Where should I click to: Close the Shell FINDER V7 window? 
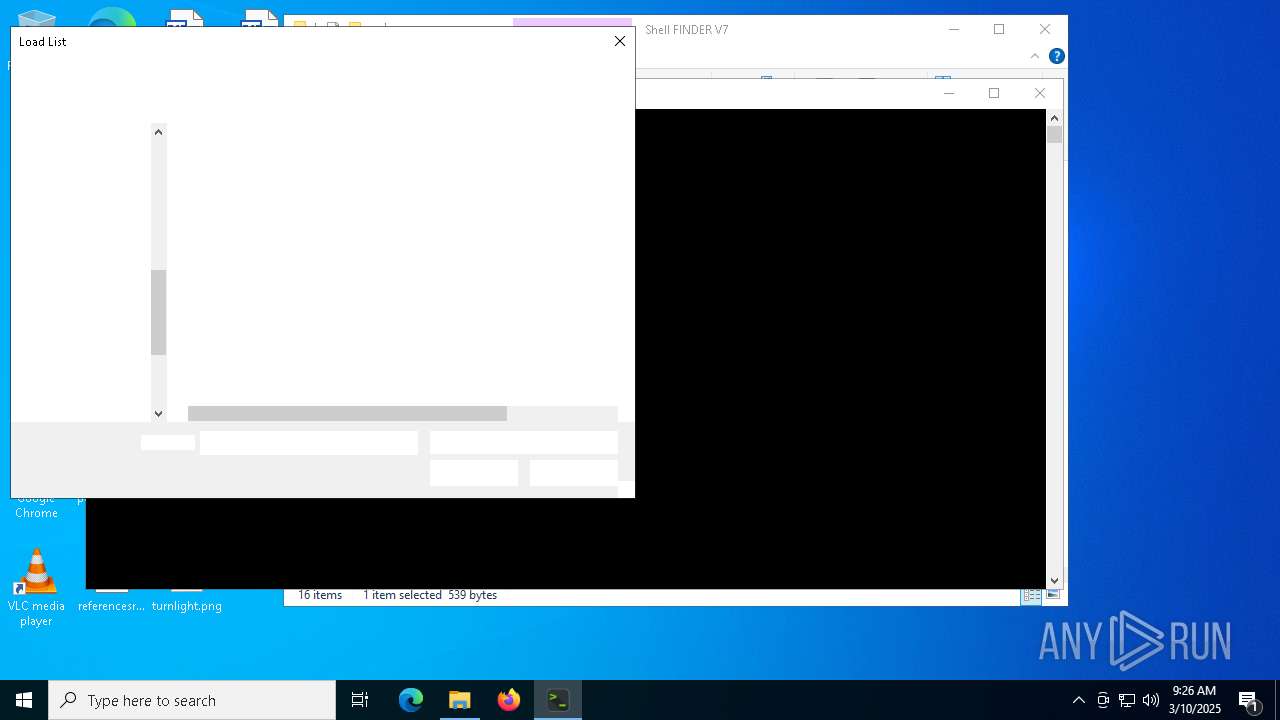click(x=1045, y=29)
